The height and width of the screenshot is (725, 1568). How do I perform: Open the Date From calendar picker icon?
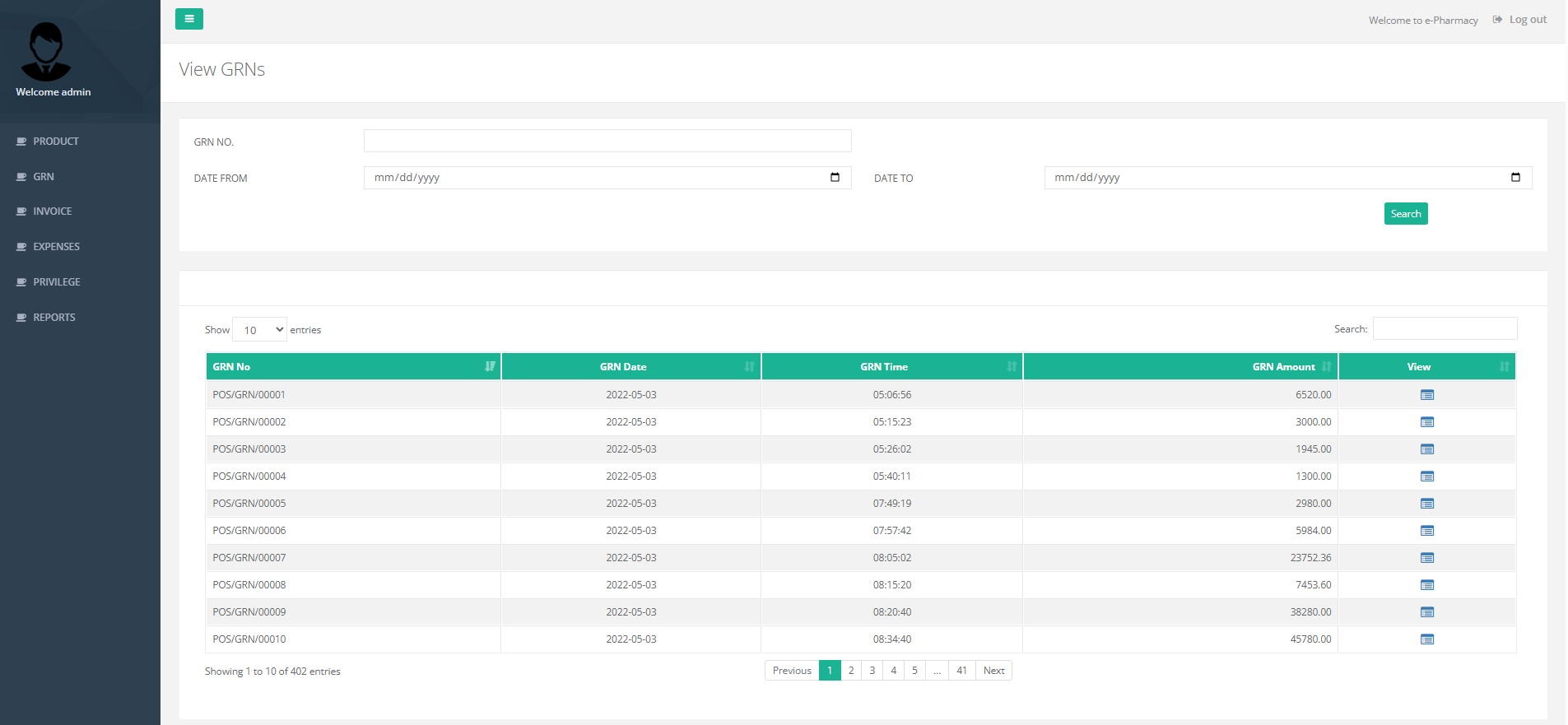coord(835,177)
